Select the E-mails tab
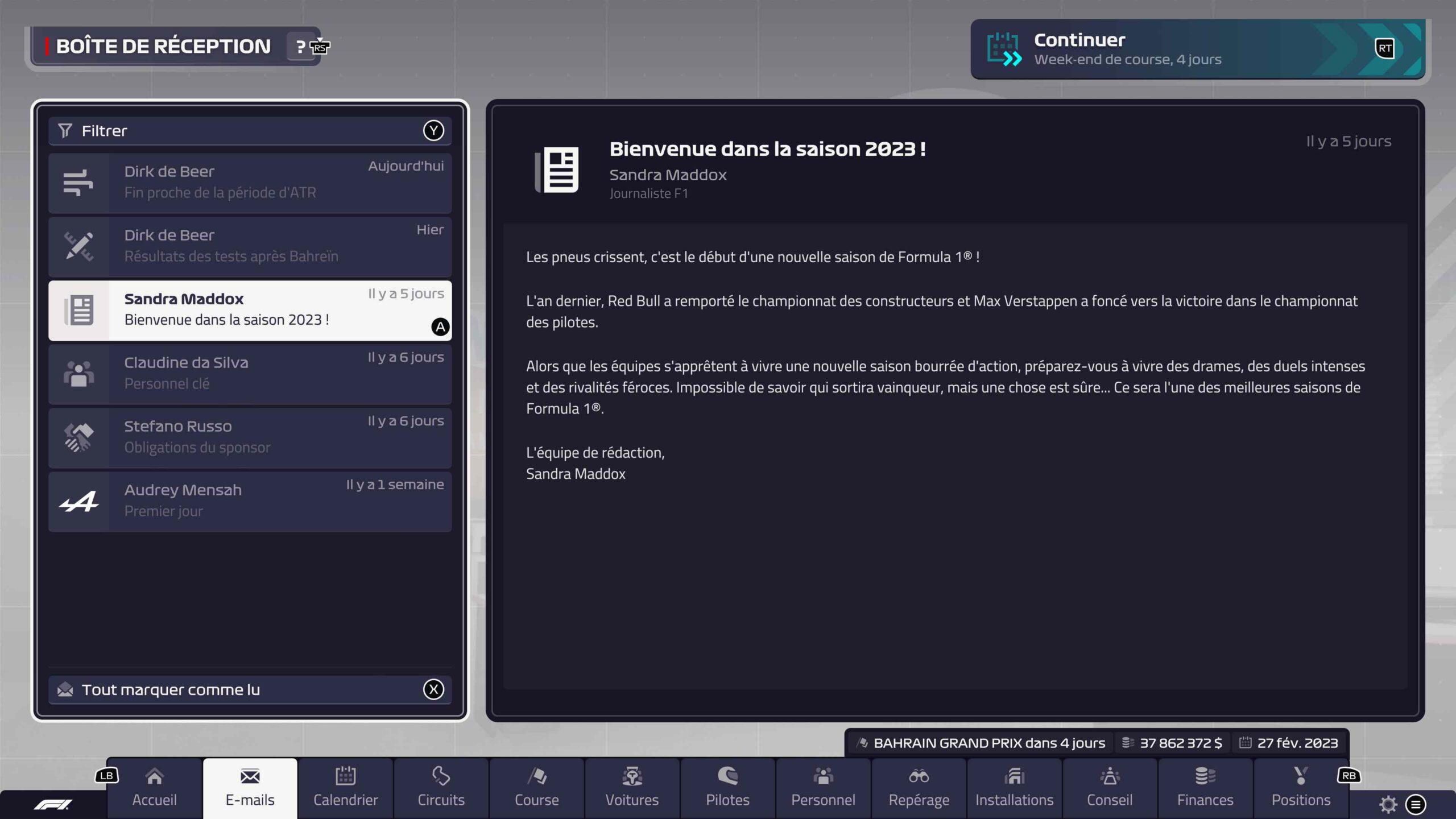The image size is (1456, 819). click(x=250, y=788)
